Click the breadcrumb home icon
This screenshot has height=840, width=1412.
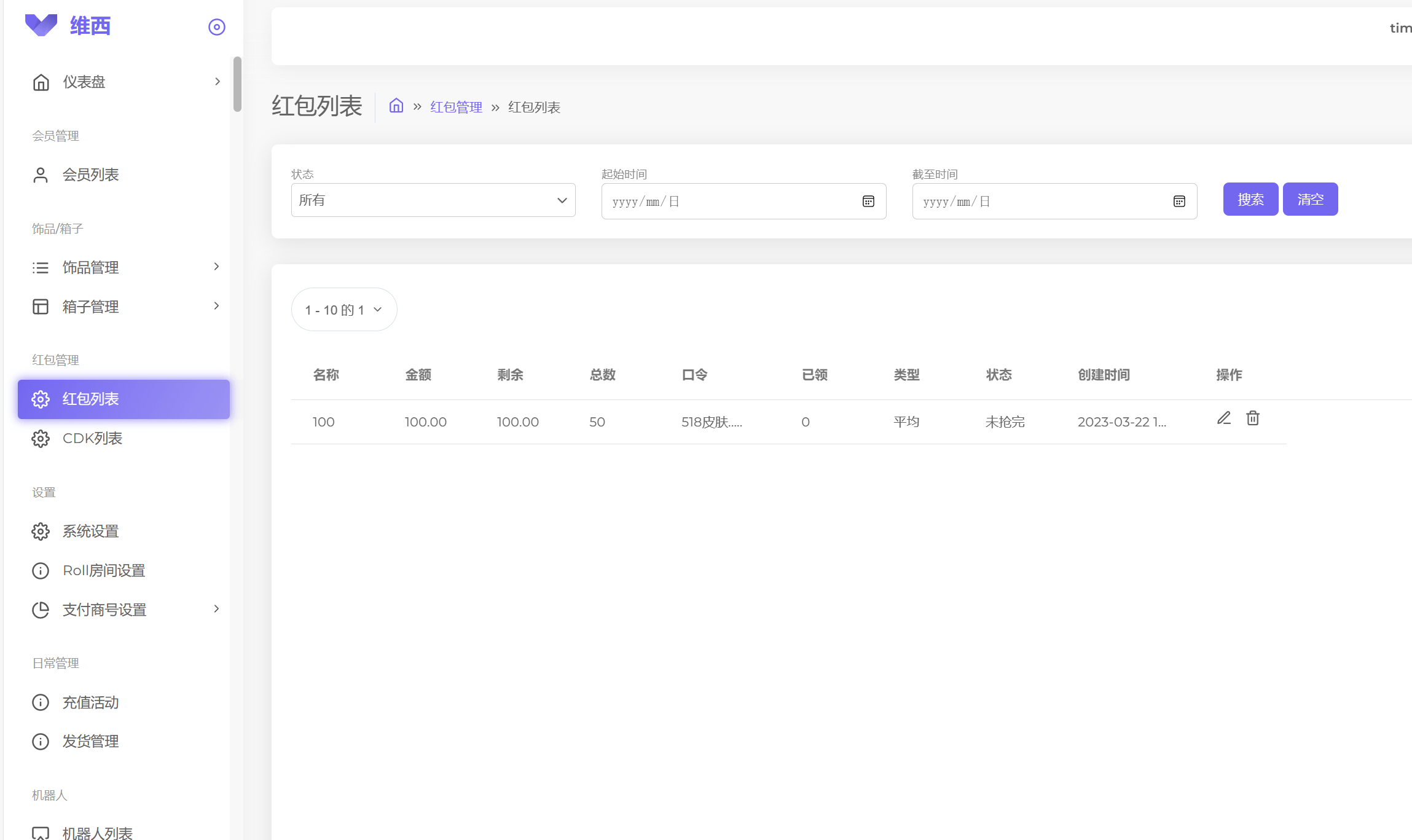tap(396, 106)
